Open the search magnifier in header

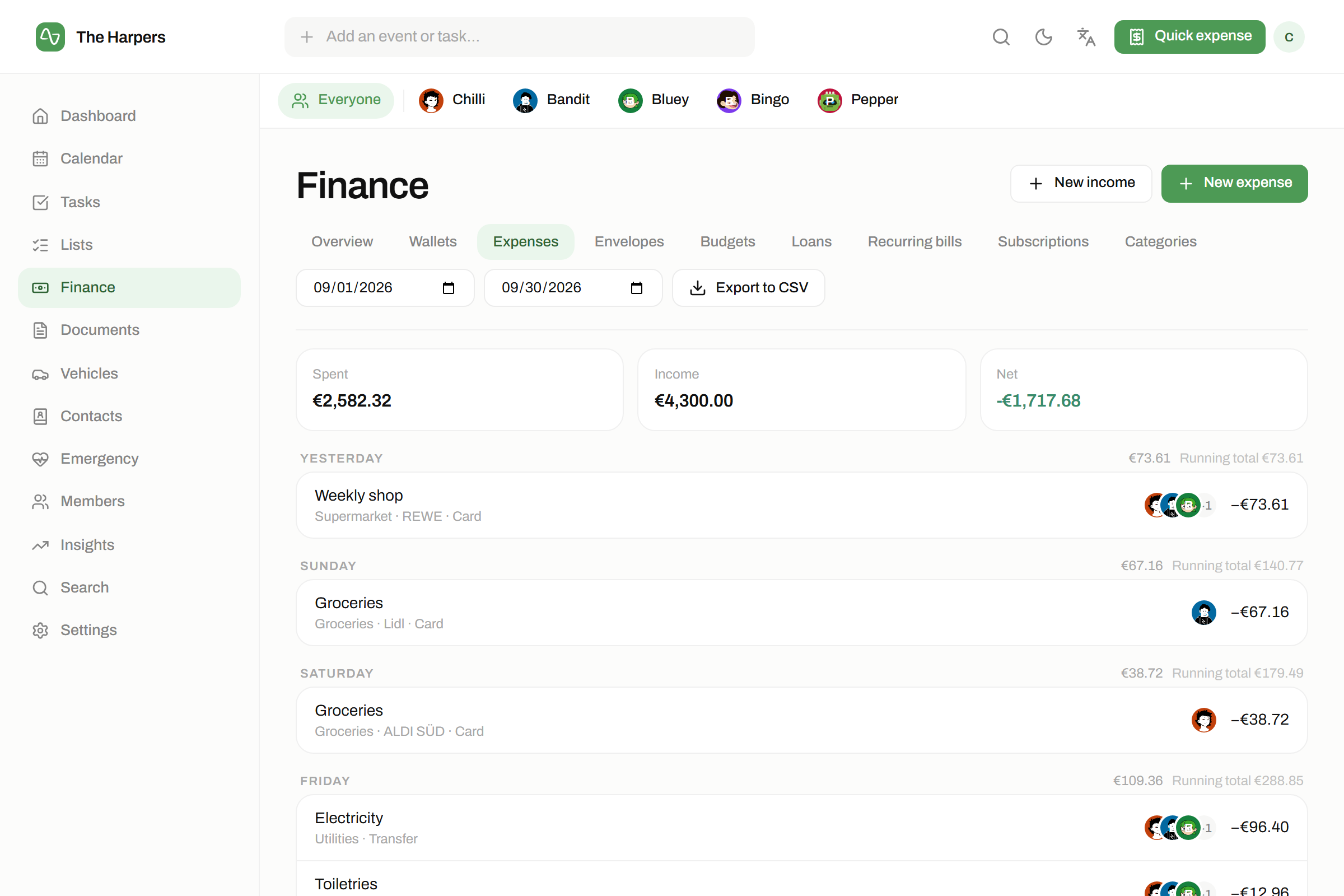[1001, 36]
